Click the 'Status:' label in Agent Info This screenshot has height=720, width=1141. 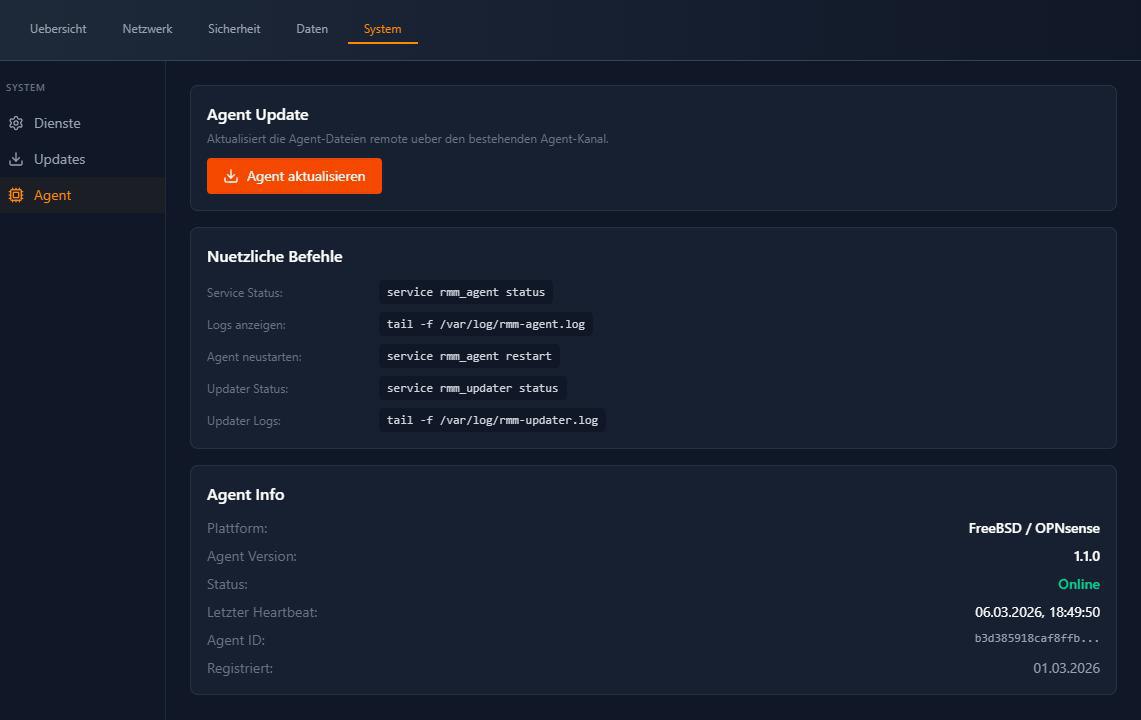227,585
